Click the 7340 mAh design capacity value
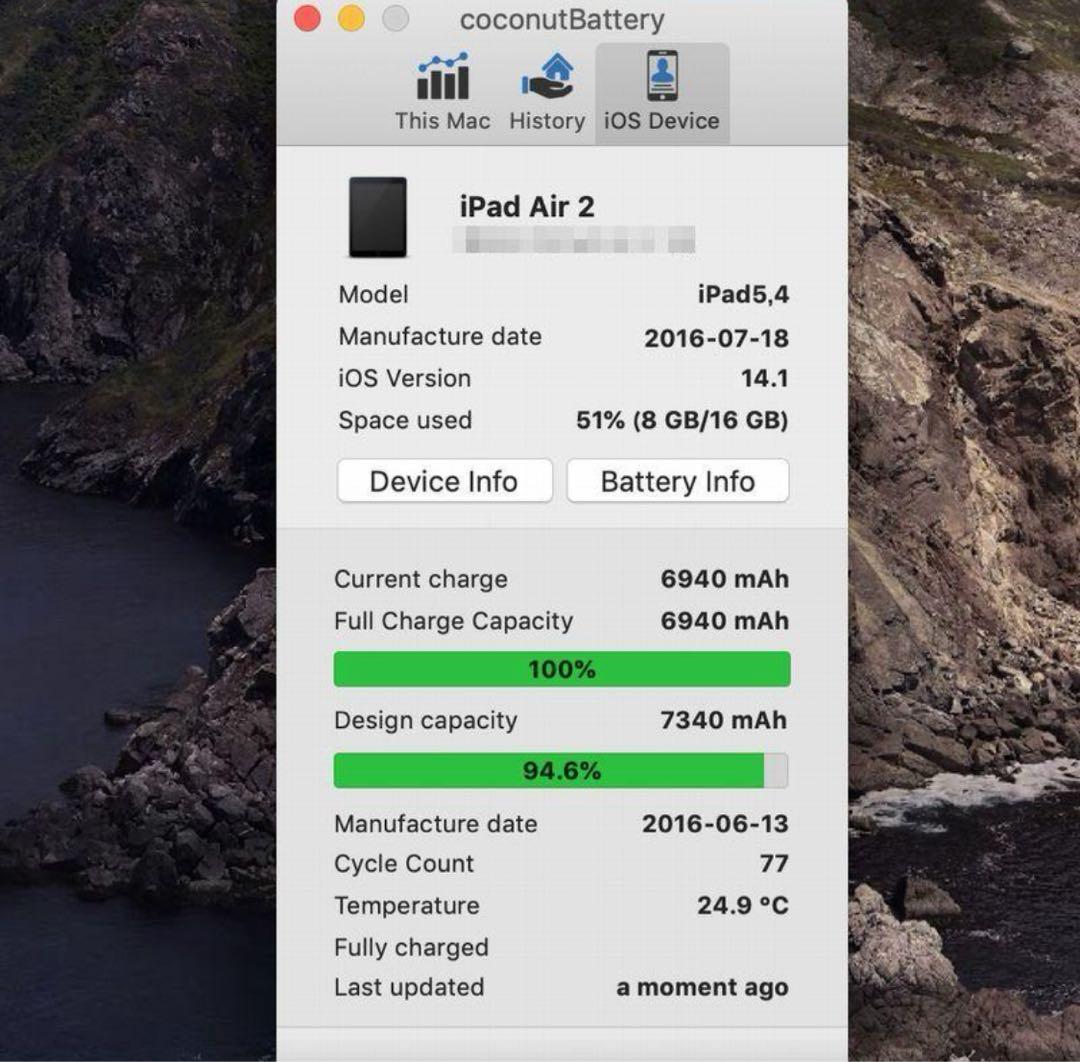The height and width of the screenshot is (1062, 1080). coord(723,720)
